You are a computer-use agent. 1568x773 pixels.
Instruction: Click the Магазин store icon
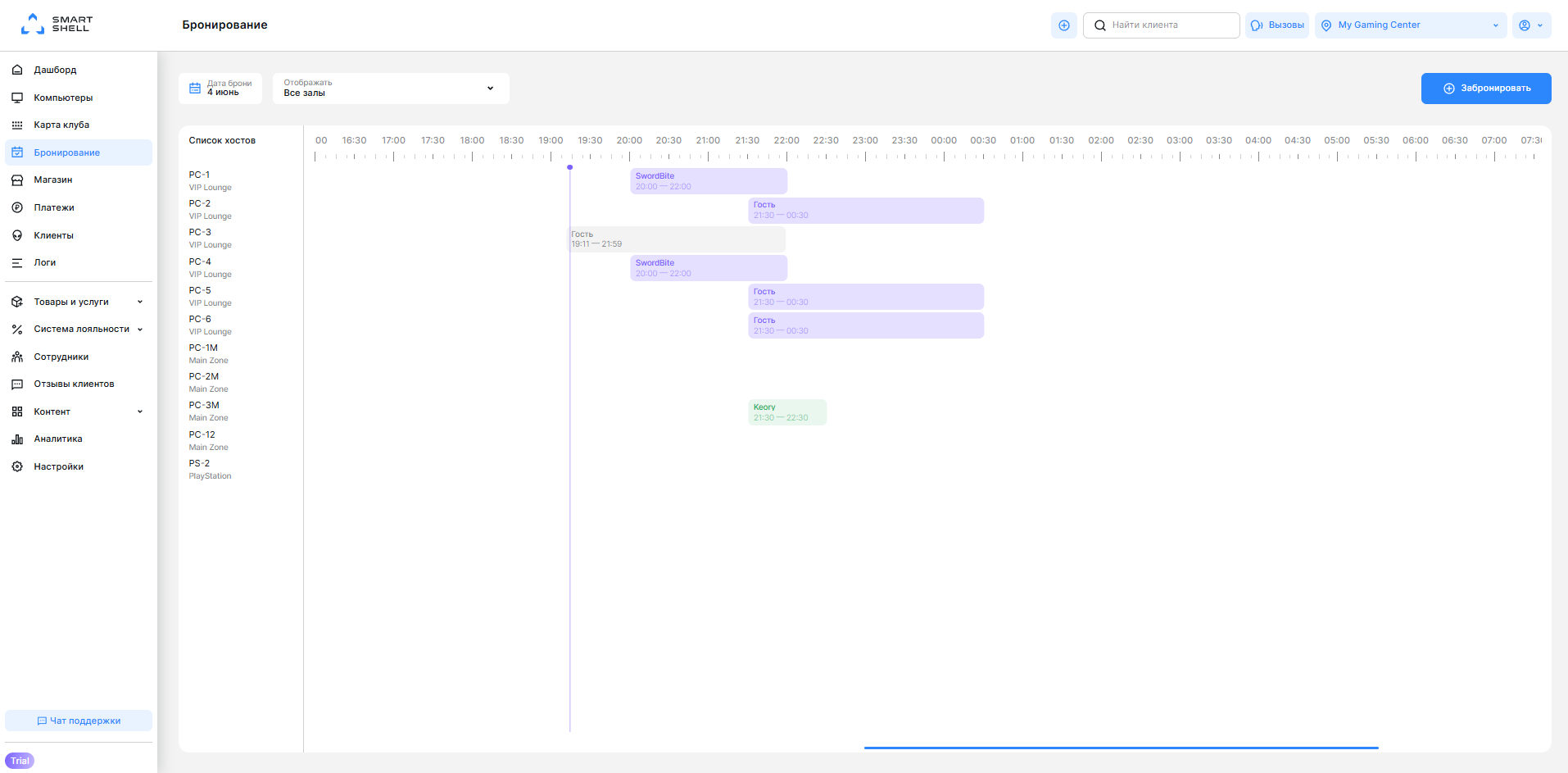coord(17,180)
